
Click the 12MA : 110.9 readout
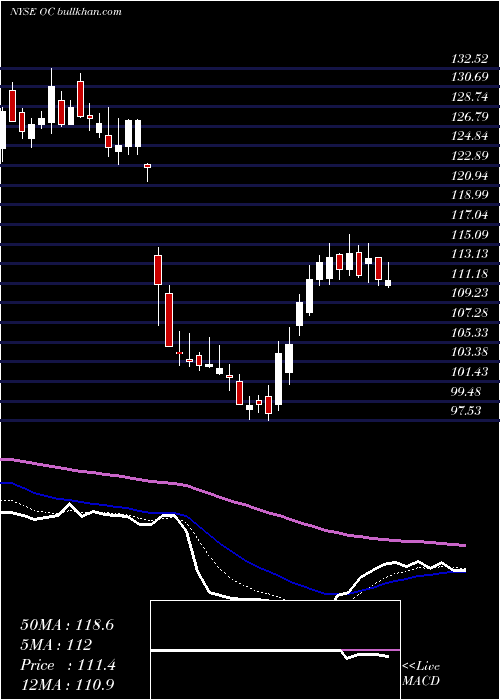(x=69, y=684)
